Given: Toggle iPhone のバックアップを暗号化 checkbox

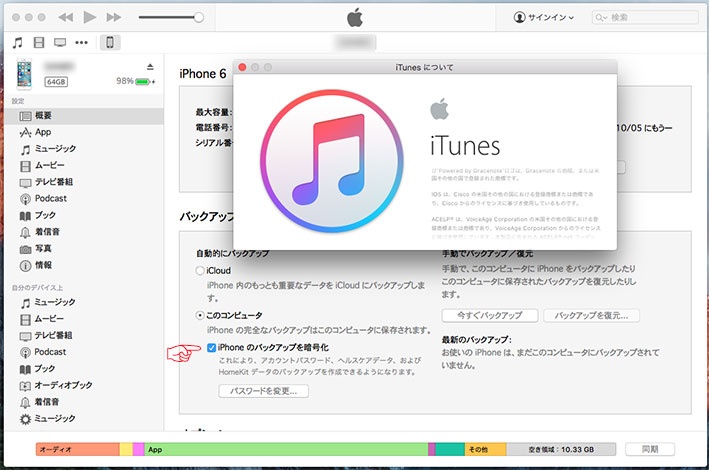Looking at the screenshot, I should 211,347.
